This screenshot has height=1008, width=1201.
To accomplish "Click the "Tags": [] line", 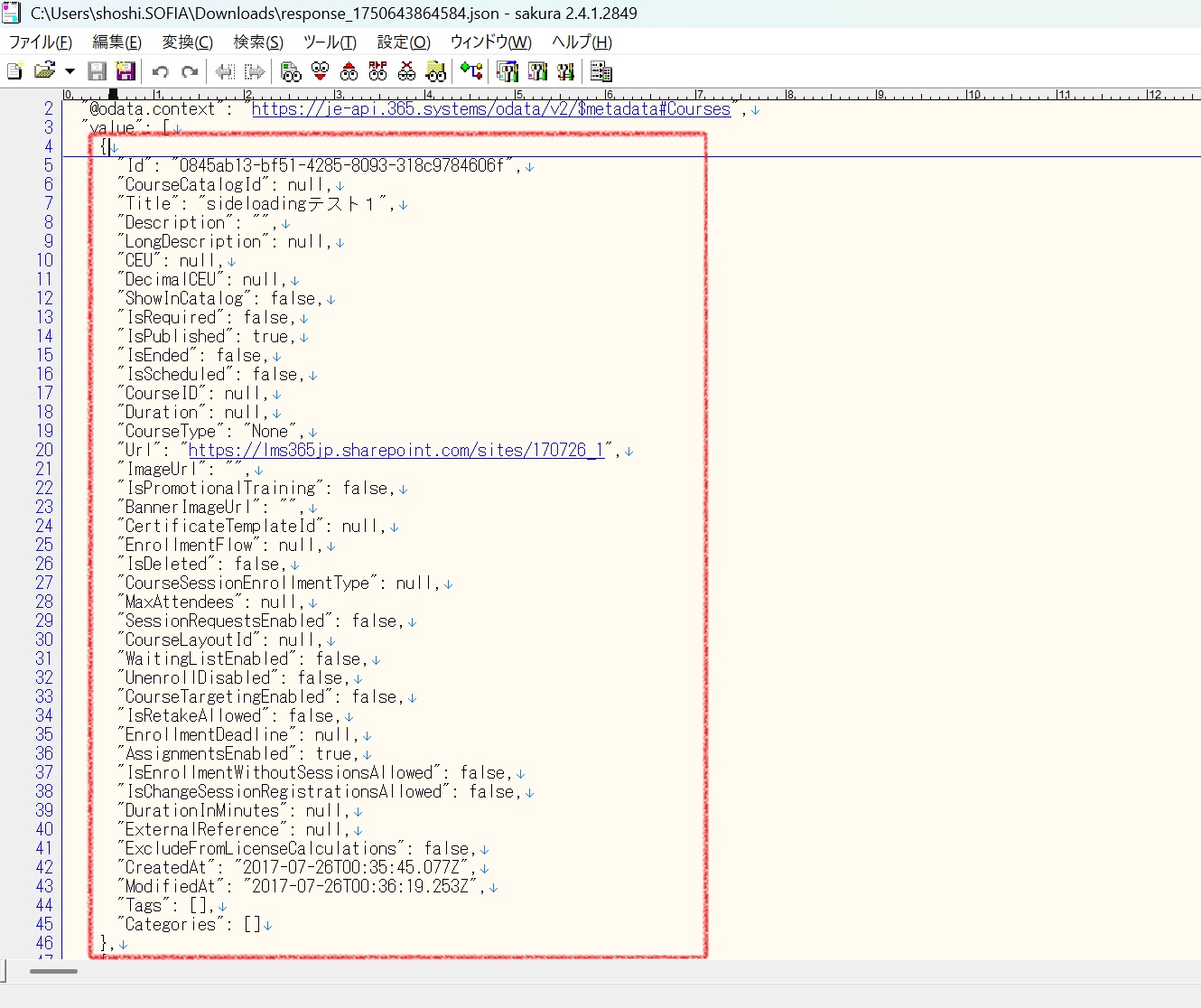I will tap(166, 905).
